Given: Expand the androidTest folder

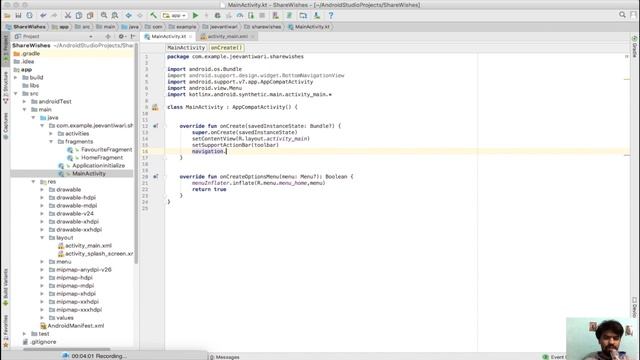Looking at the screenshot, I should click(24, 102).
